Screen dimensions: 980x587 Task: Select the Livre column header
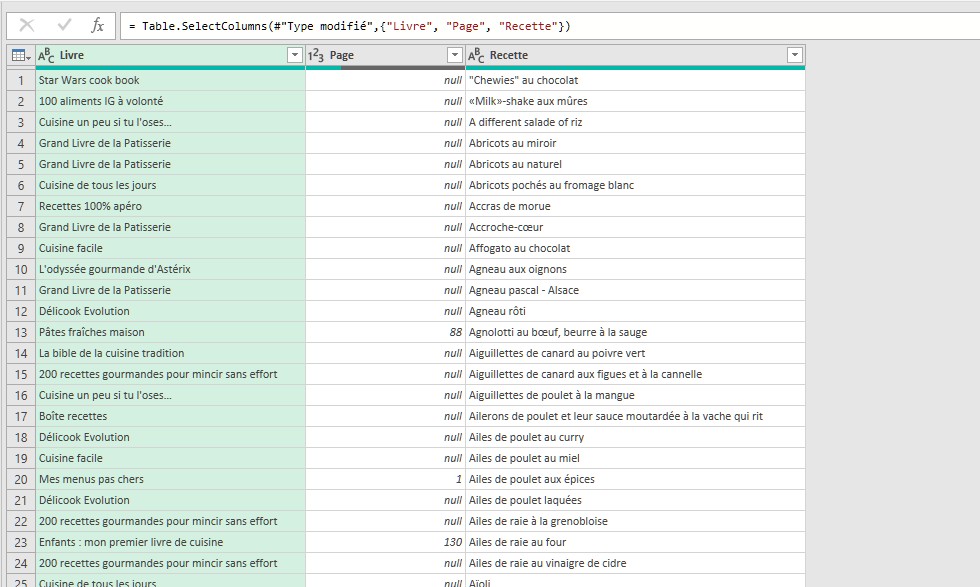click(x=160, y=55)
